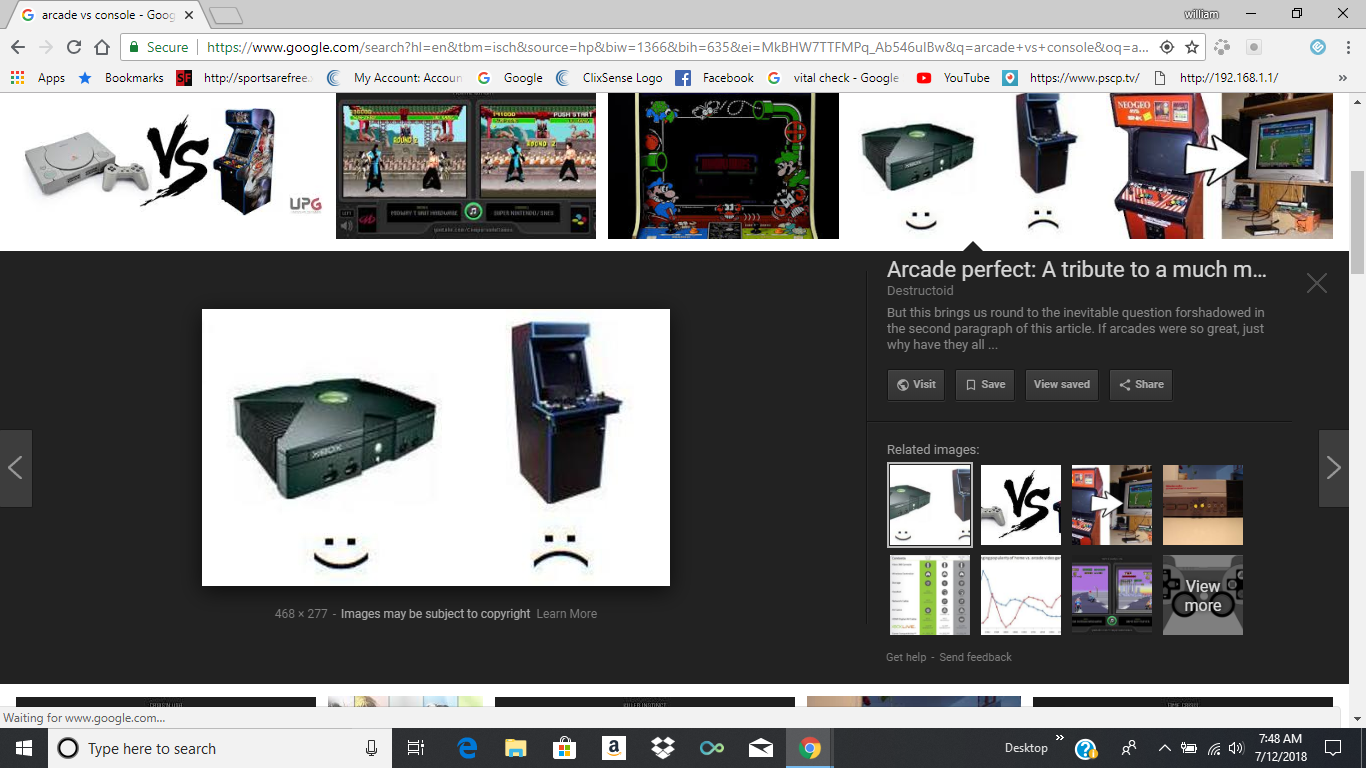Select the line graph related image
Image resolution: width=1366 pixels, height=768 pixels.
(1021, 595)
